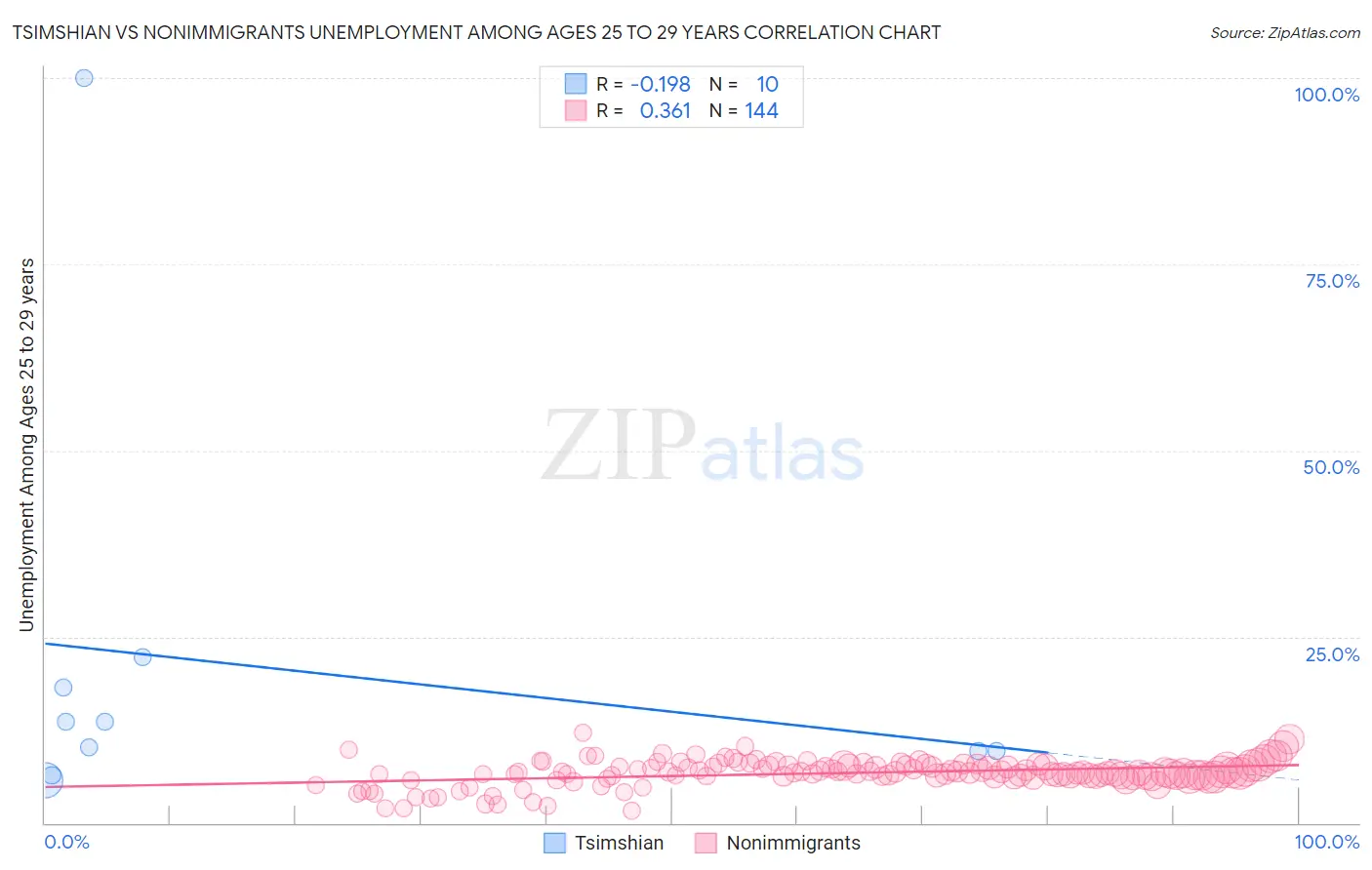1372x870 pixels.
Task: Select the Tsimshian point near 22% unemployment
Action: point(142,656)
